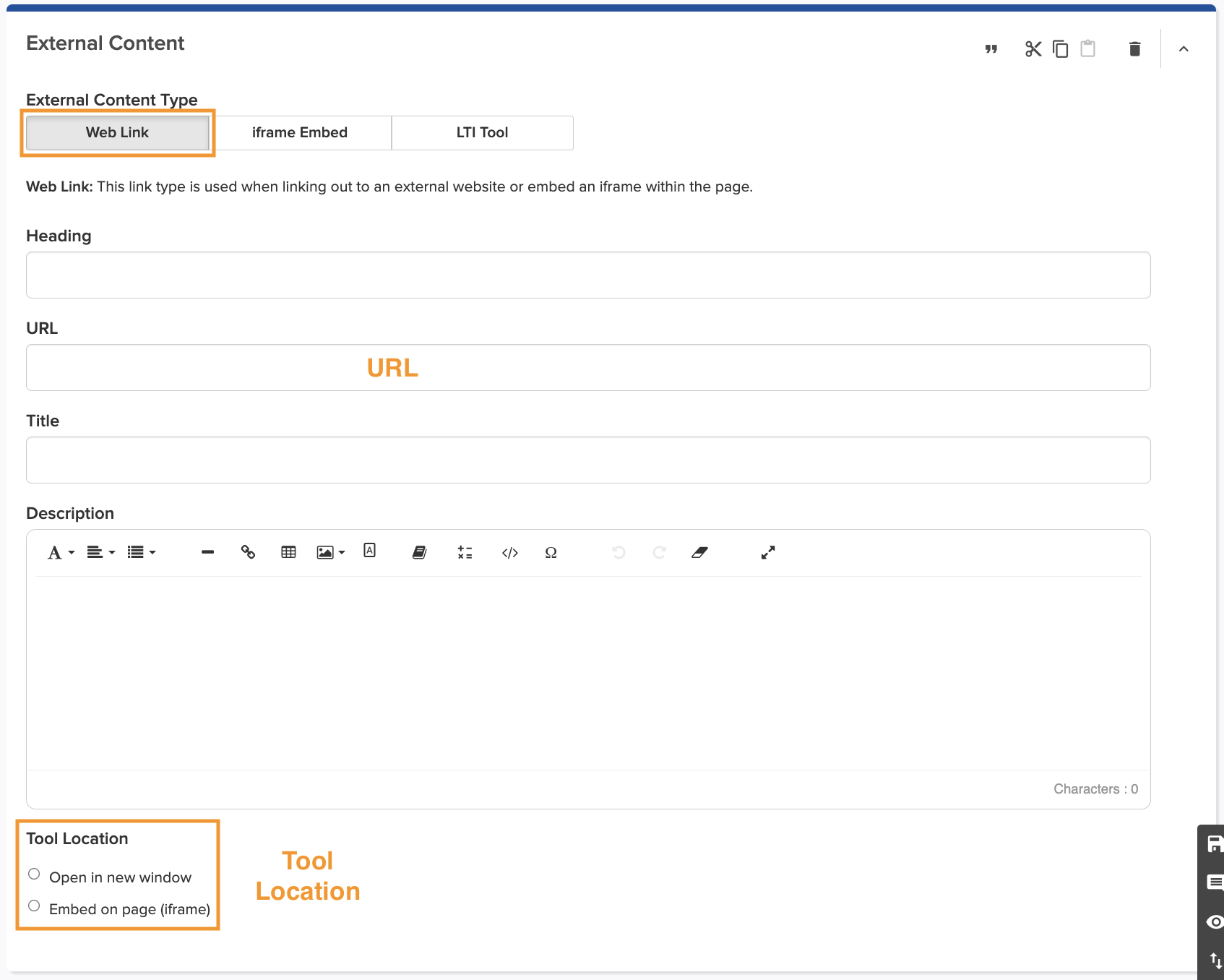Image resolution: width=1224 pixels, height=980 pixels.
Task: Insert a horizontal rule in Description
Action: [x=208, y=553]
